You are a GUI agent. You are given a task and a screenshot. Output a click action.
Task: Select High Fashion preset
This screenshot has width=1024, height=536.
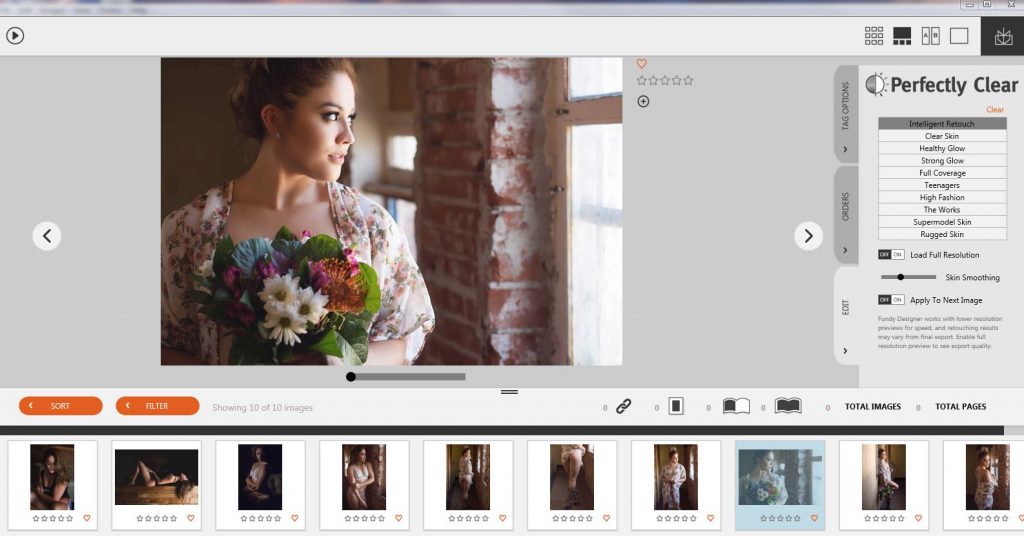coord(942,197)
